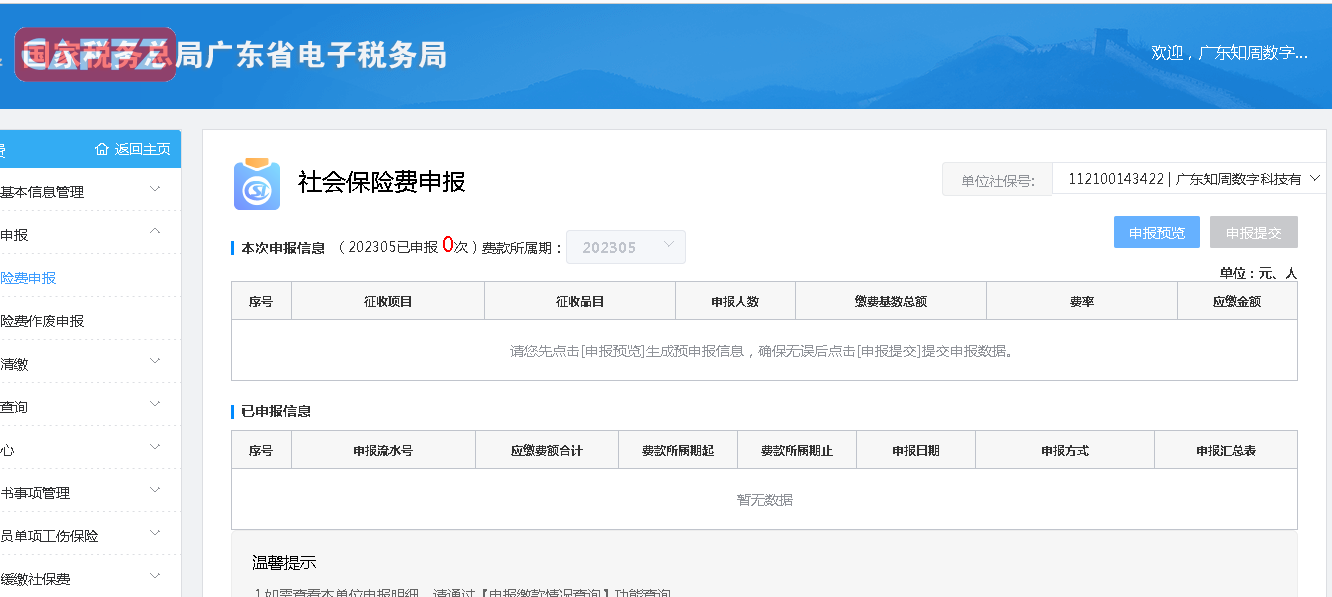Expand the 查询 sidebar menu chevron

[155, 404]
